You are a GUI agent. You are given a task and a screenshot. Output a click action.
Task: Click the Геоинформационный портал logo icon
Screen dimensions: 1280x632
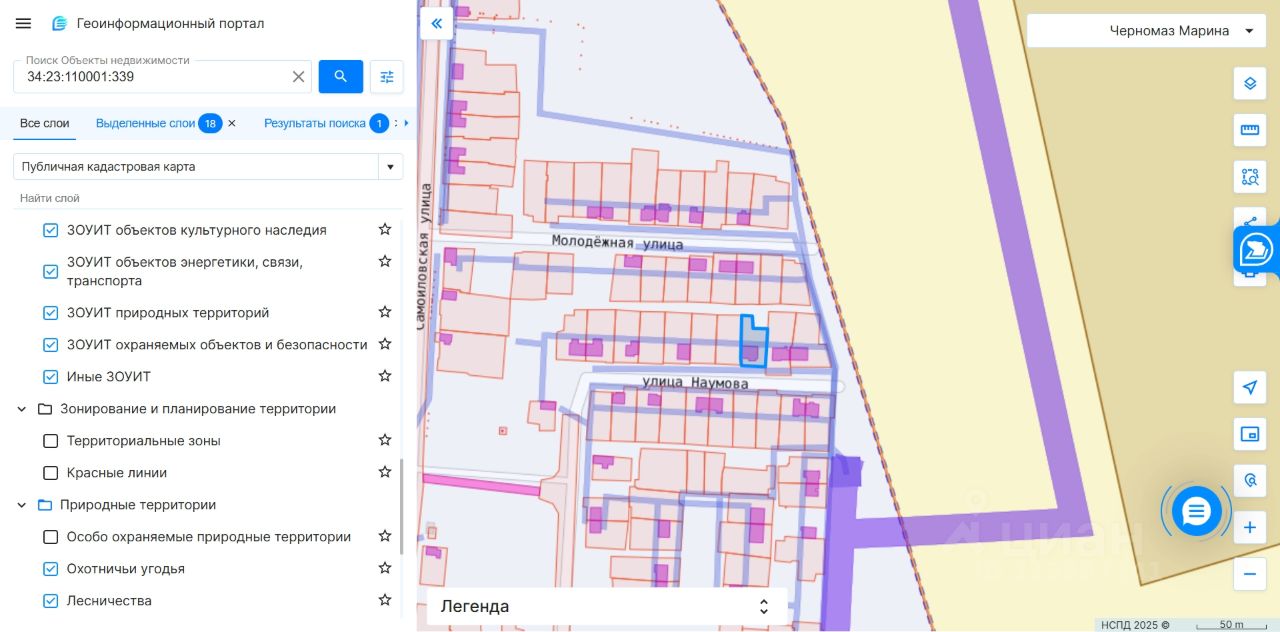click(x=60, y=23)
